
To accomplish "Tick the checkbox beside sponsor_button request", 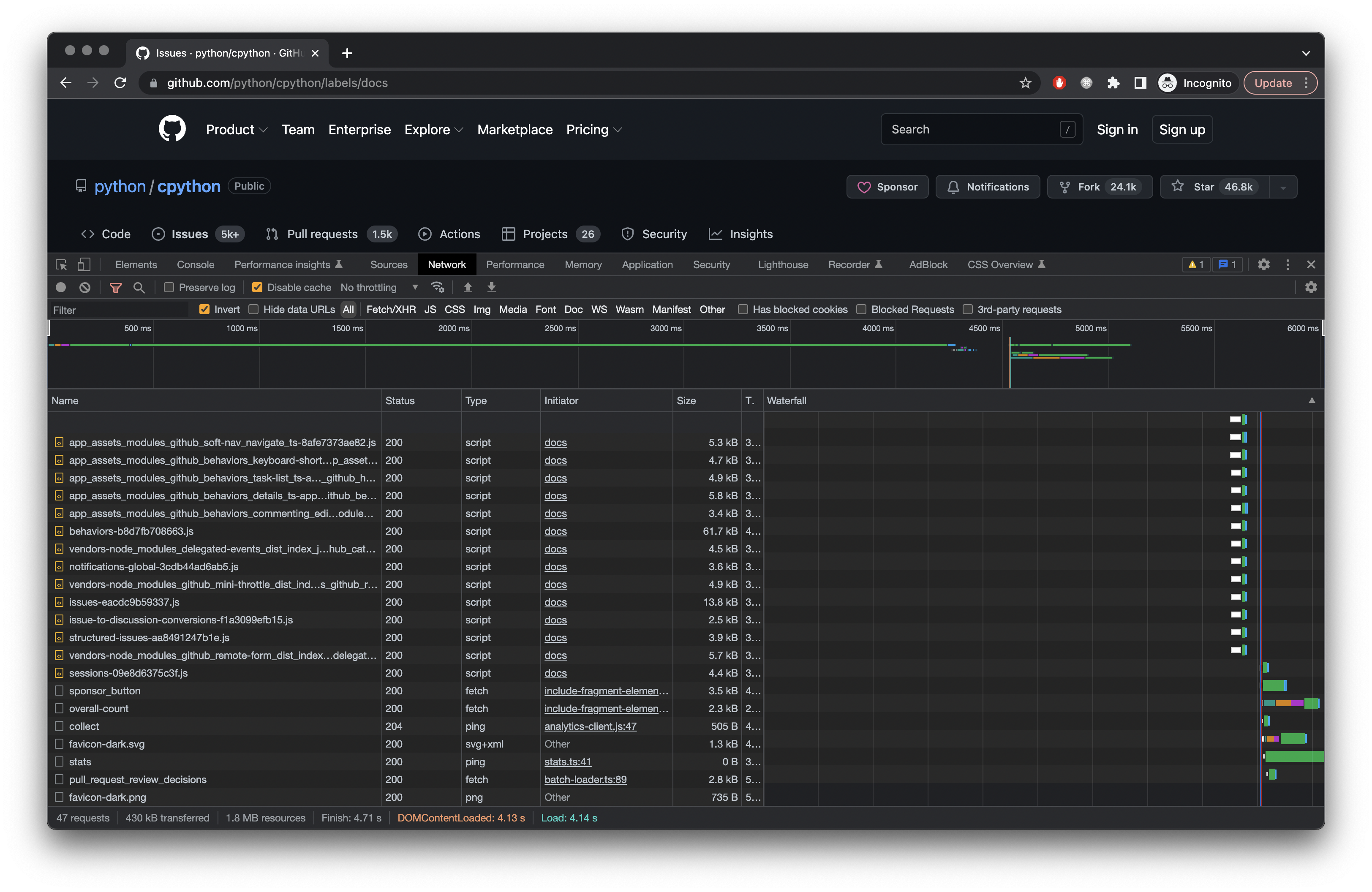I will (59, 690).
